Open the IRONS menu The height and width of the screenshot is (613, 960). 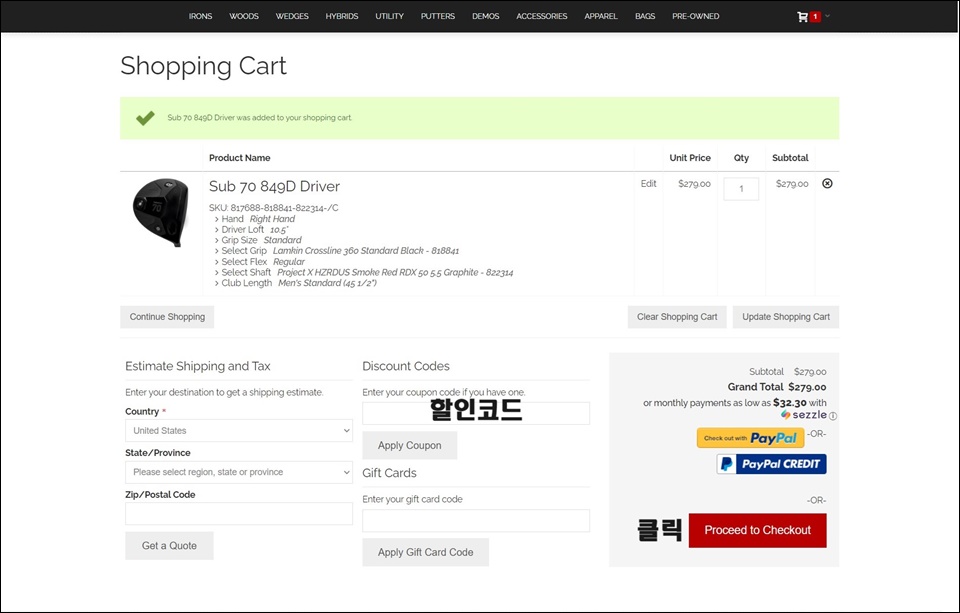click(200, 17)
